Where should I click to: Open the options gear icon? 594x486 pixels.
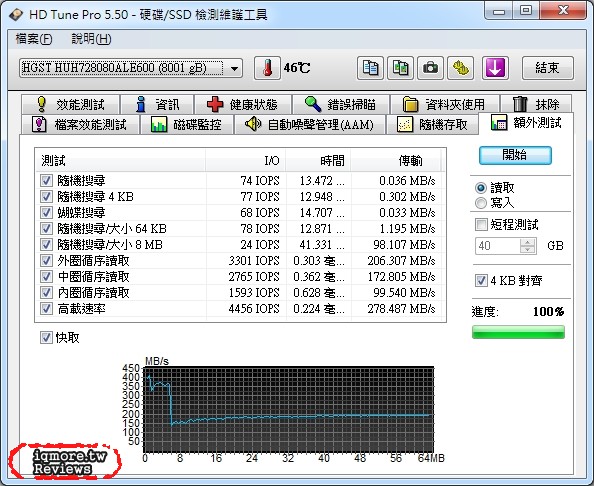pyautogui.click(x=460, y=68)
